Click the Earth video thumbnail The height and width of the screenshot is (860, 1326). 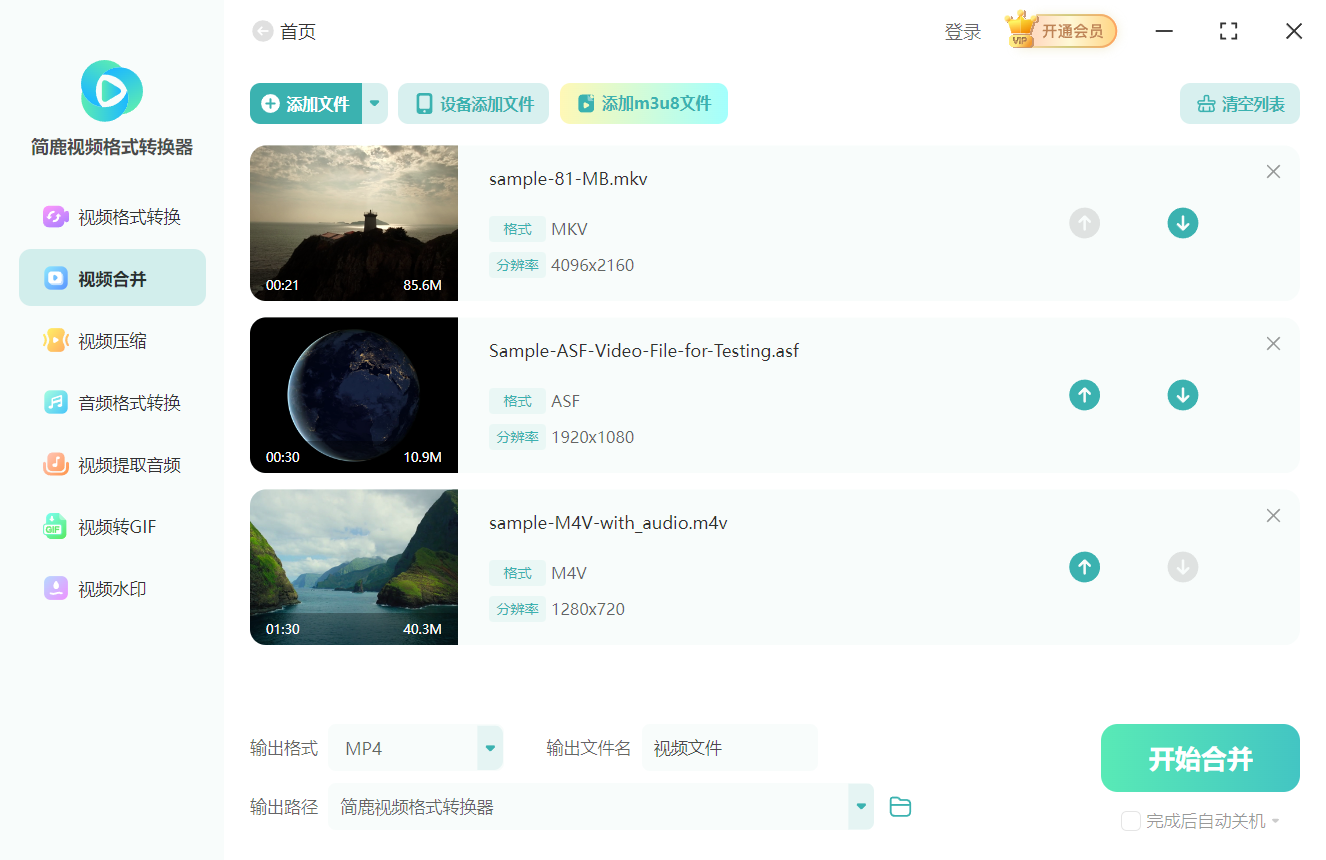tap(353, 395)
